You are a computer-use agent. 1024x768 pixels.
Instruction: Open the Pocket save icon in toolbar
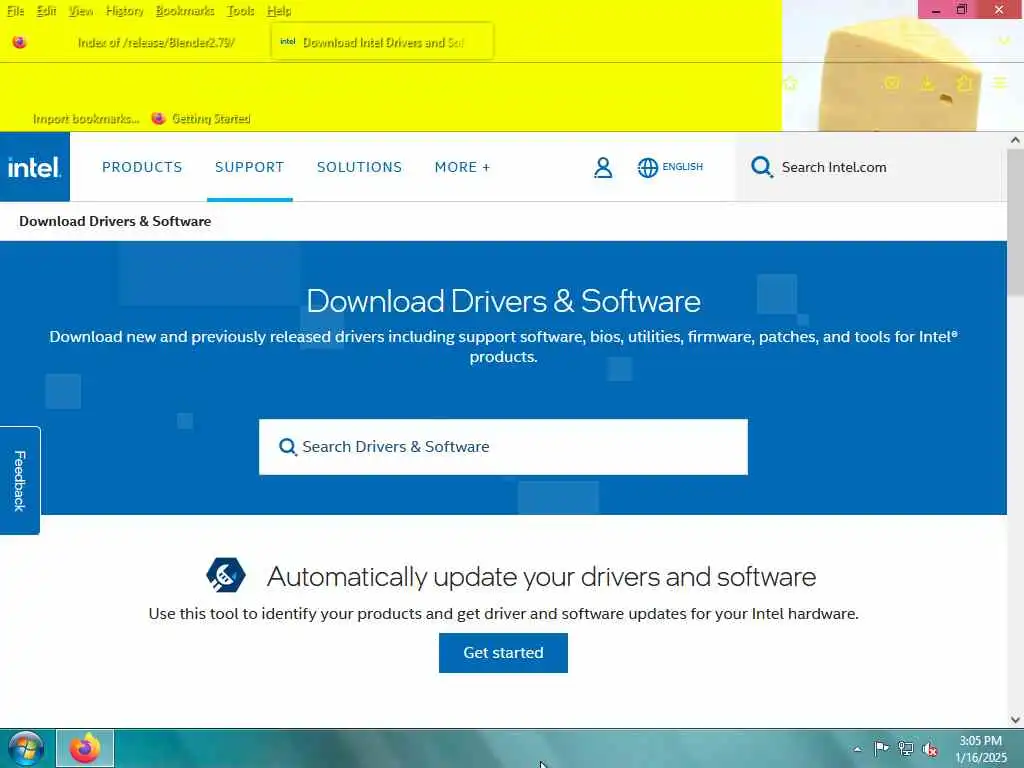(x=891, y=83)
